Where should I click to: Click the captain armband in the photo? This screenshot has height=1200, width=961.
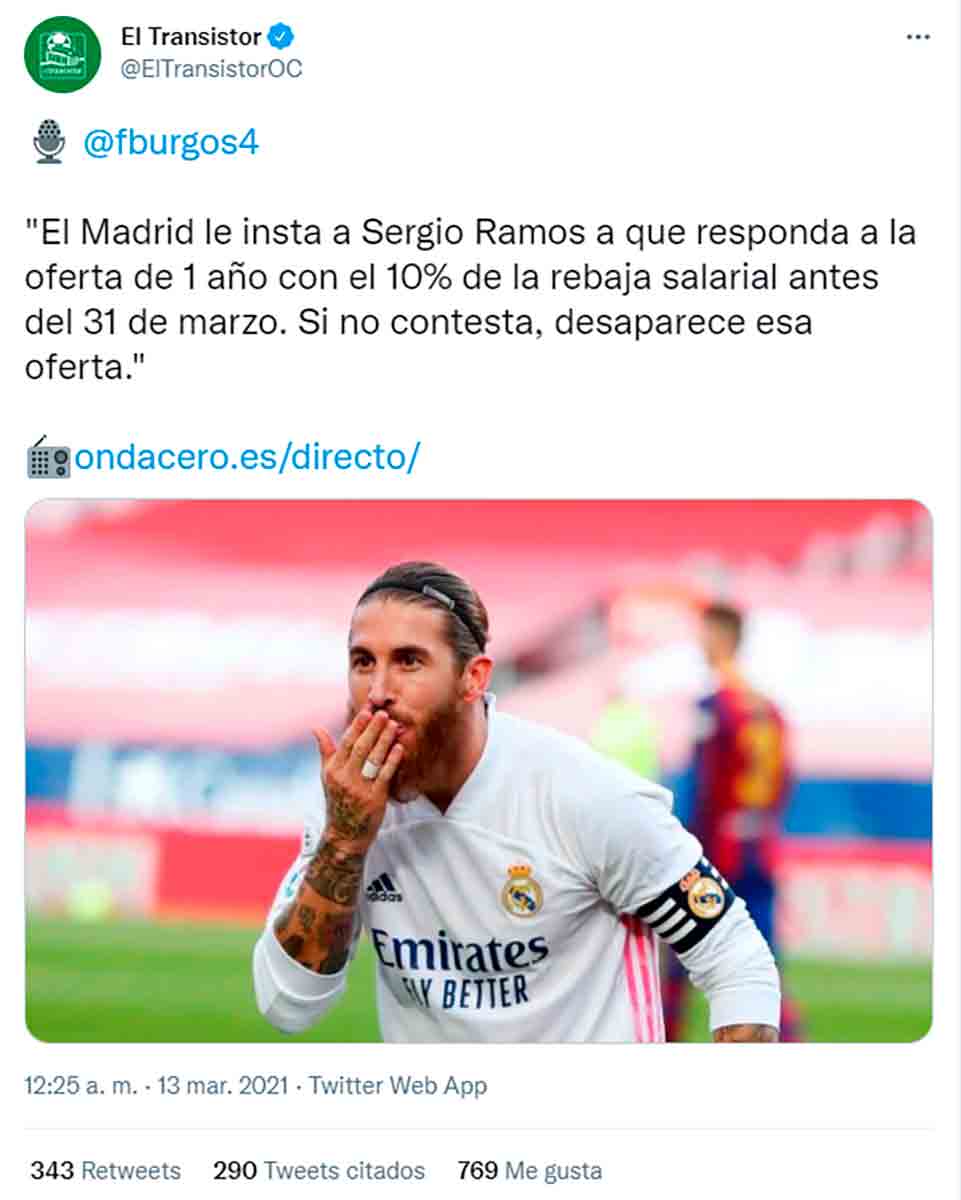point(686,904)
